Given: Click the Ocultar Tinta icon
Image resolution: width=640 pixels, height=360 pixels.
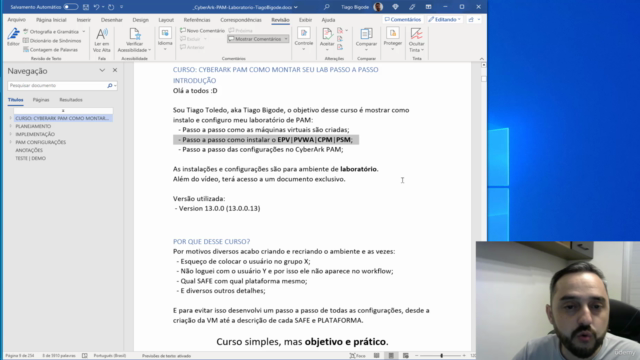Looking at the screenshot, I should (x=416, y=33).
